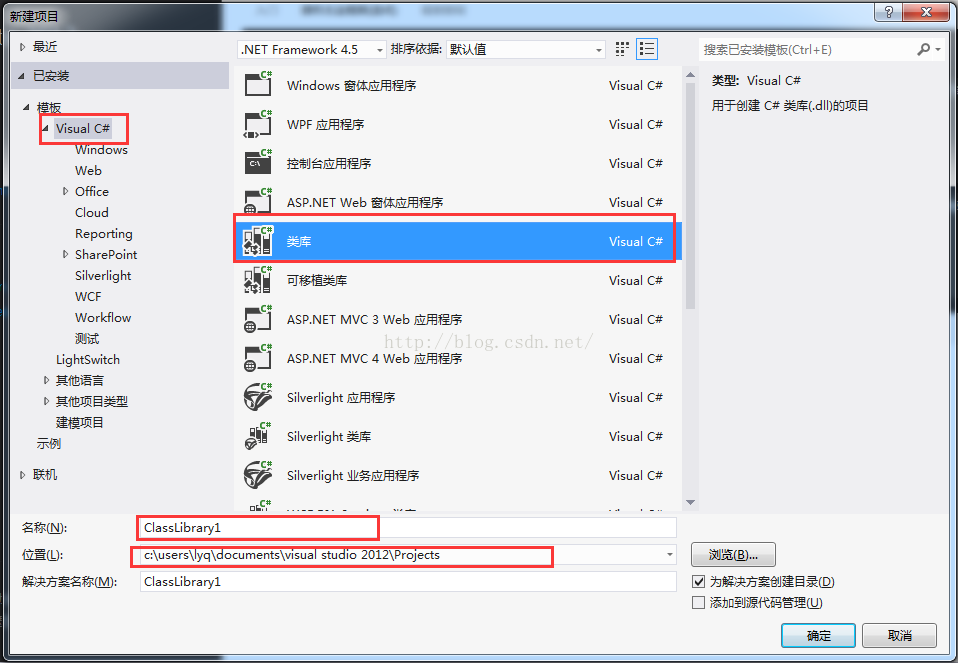Click the ASP.NET MVC 4 Web template icon
Image resolution: width=958 pixels, height=663 pixels.
(258, 358)
